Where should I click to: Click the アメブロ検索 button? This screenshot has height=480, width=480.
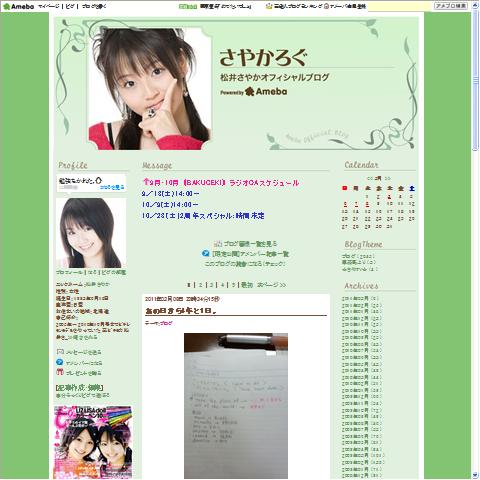click(451, 6)
